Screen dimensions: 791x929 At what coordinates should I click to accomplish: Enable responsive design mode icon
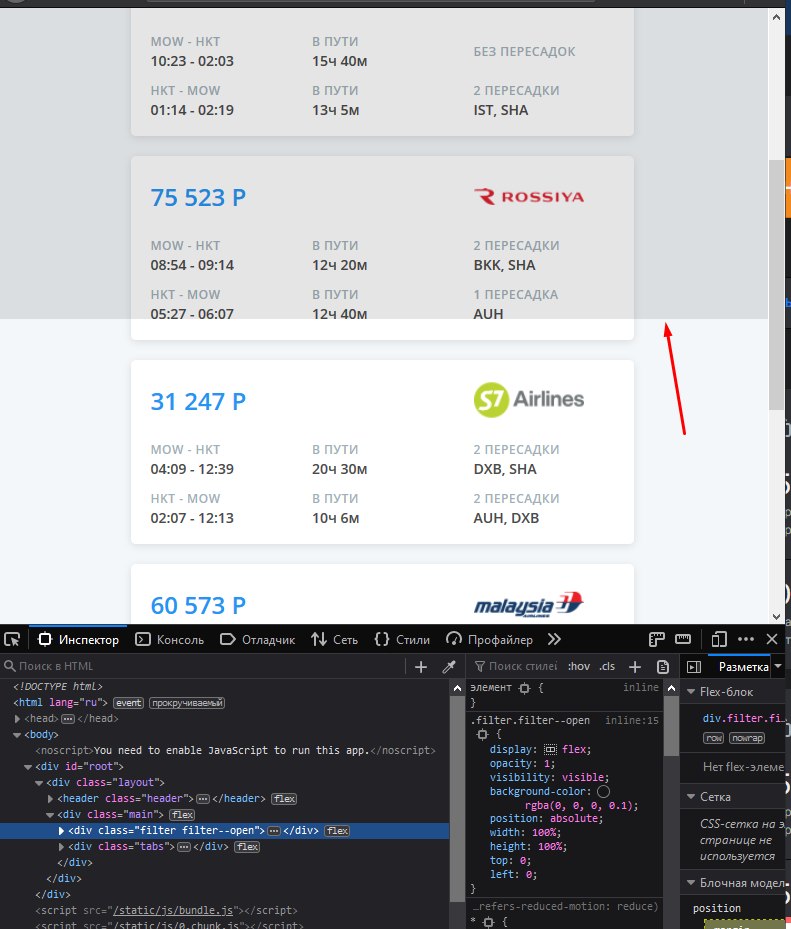point(719,639)
